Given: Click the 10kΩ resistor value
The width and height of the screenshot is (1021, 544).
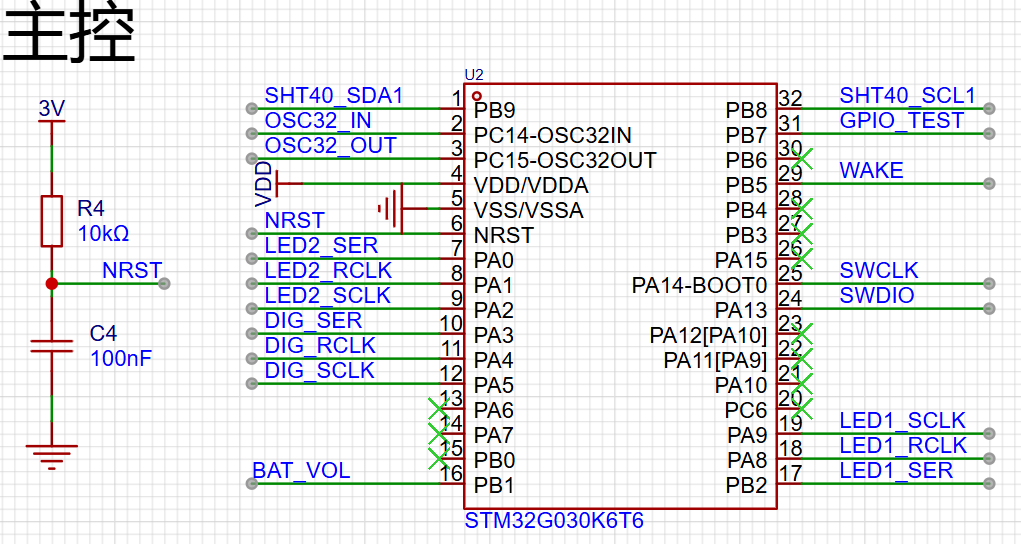Looking at the screenshot, I should (103, 233).
